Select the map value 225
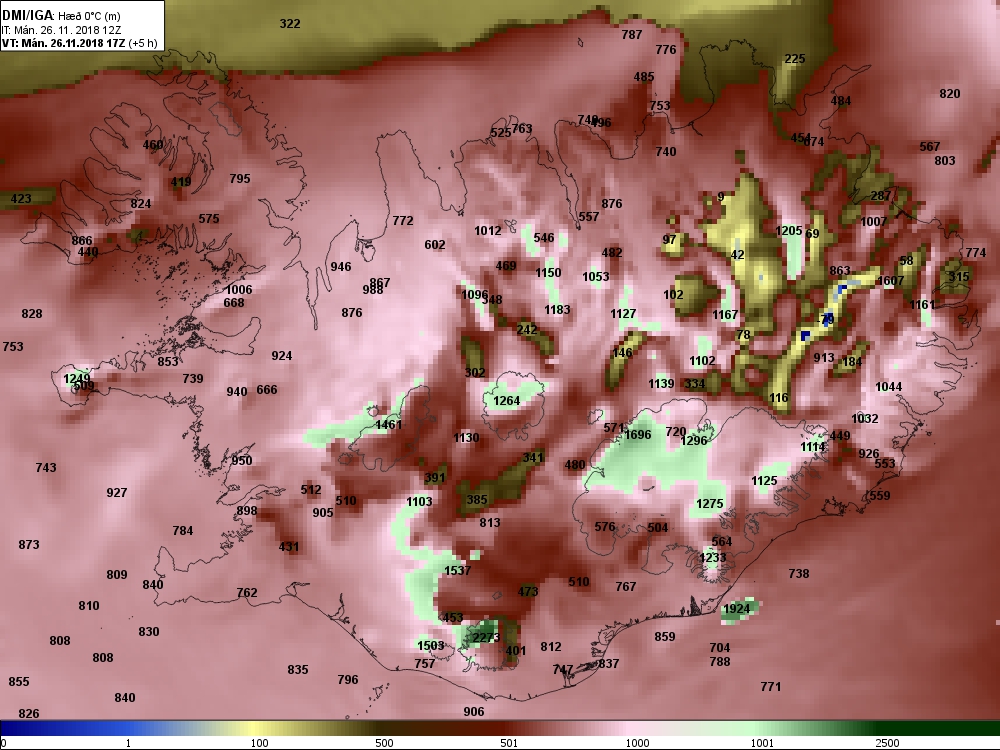Image resolution: width=1000 pixels, height=750 pixels. coord(795,59)
